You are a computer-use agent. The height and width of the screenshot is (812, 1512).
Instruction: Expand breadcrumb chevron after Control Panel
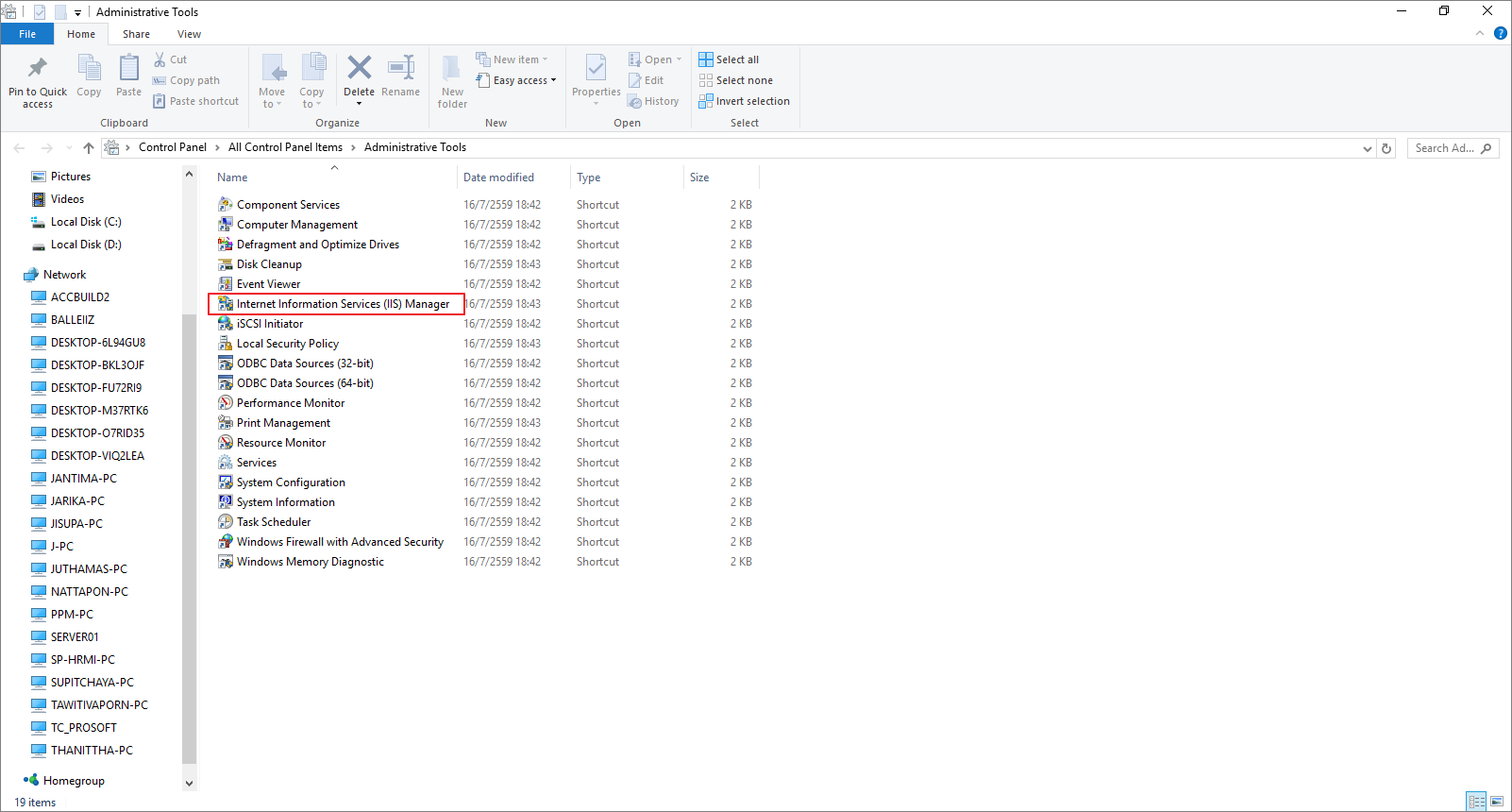click(x=217, y=147)
